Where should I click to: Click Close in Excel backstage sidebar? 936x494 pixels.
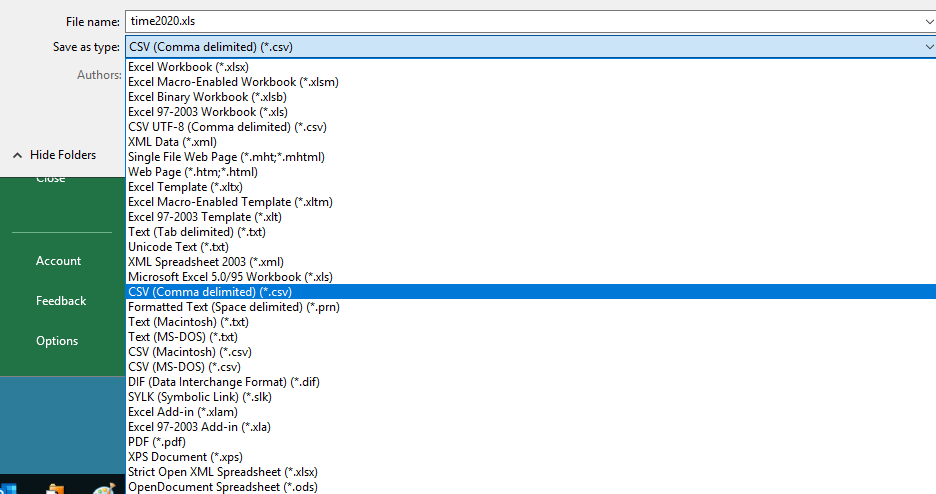(x=50, y=179)
